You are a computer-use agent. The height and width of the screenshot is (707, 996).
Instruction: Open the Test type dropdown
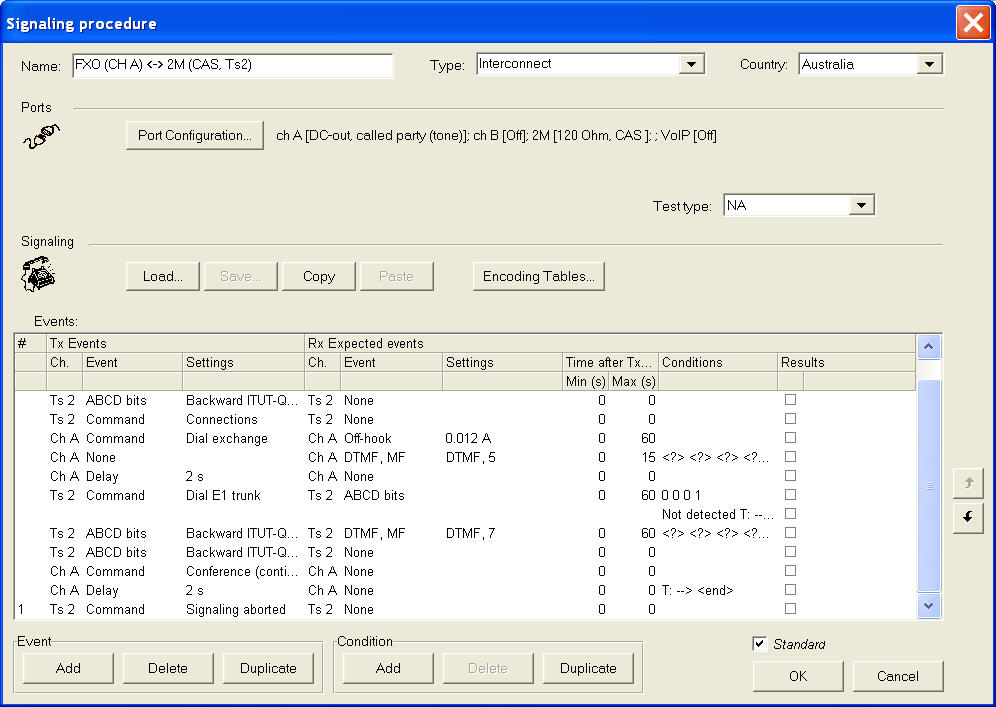860,205
